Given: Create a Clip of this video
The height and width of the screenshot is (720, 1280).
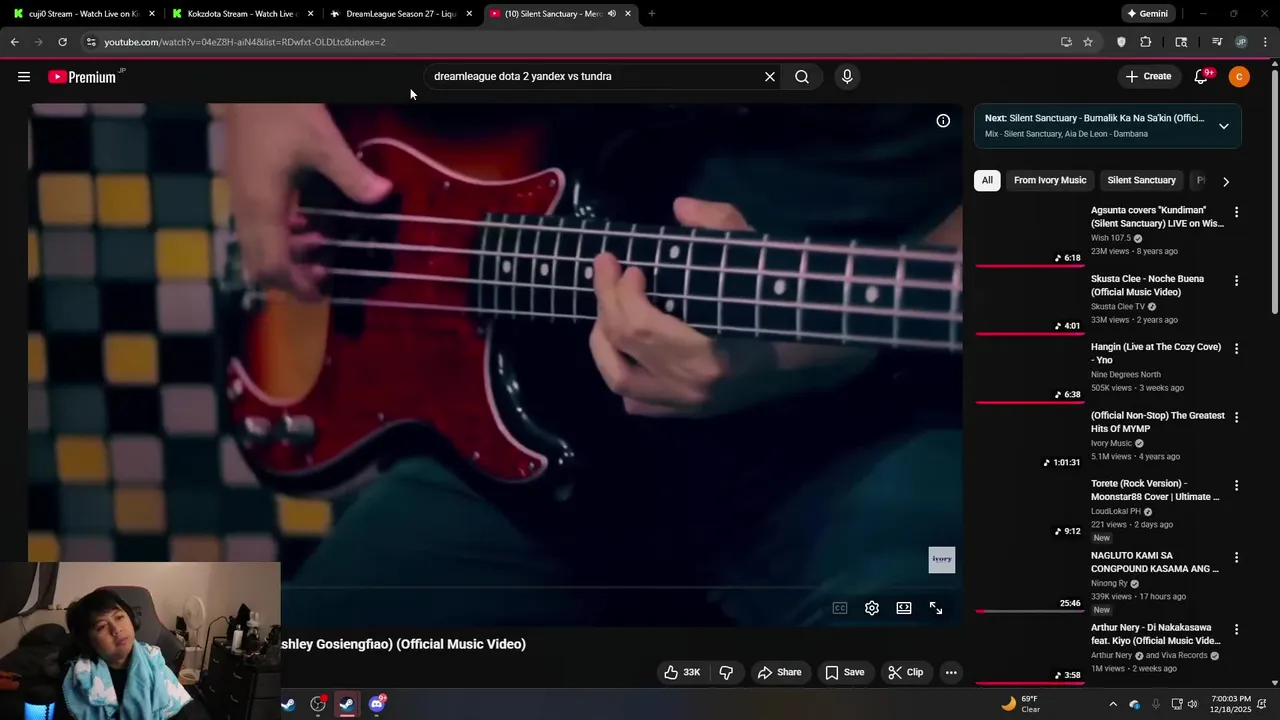Looking at the screenshot, I should point(905,672).
